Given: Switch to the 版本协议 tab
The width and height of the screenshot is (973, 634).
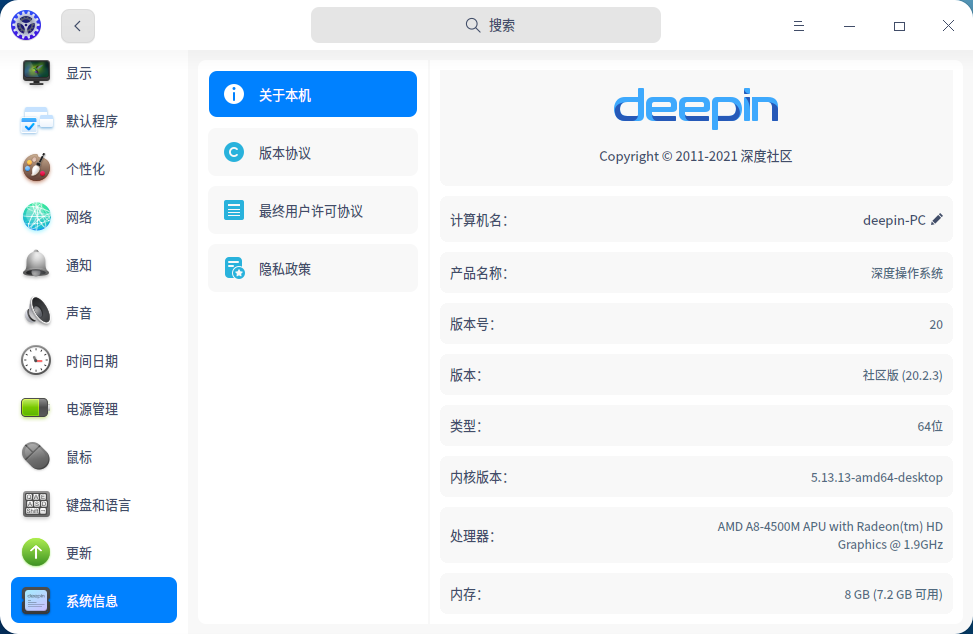Looking at the screenshot, I should [312, 151].
